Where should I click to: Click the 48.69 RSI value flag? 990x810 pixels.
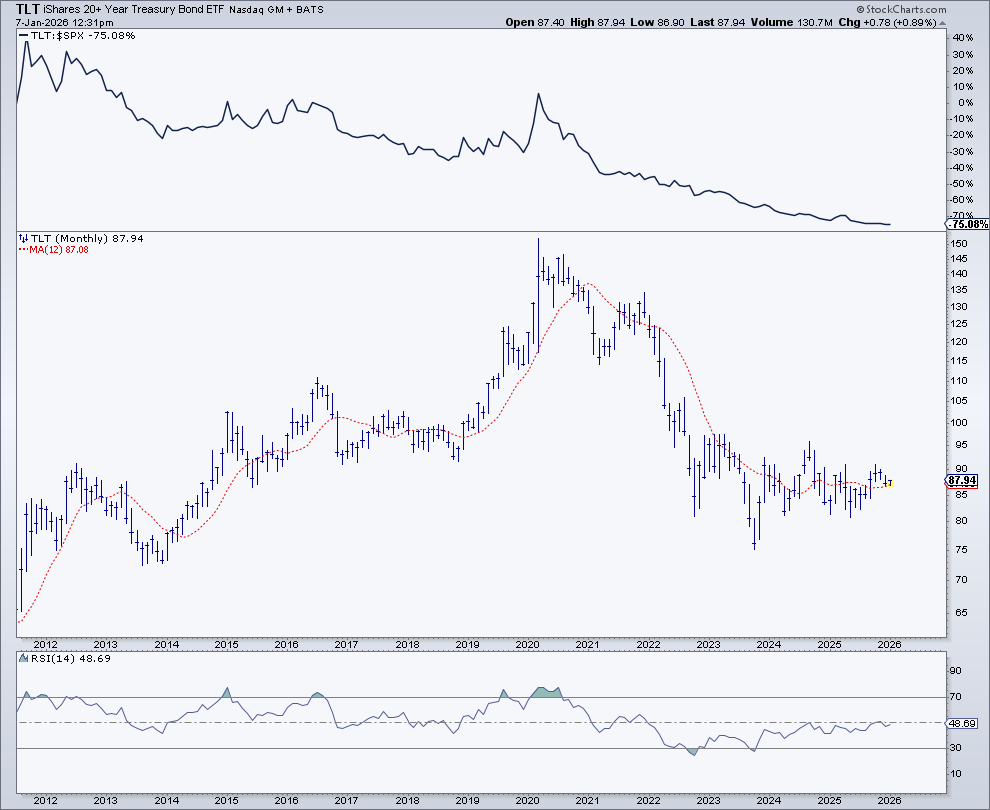click(962, 724)
